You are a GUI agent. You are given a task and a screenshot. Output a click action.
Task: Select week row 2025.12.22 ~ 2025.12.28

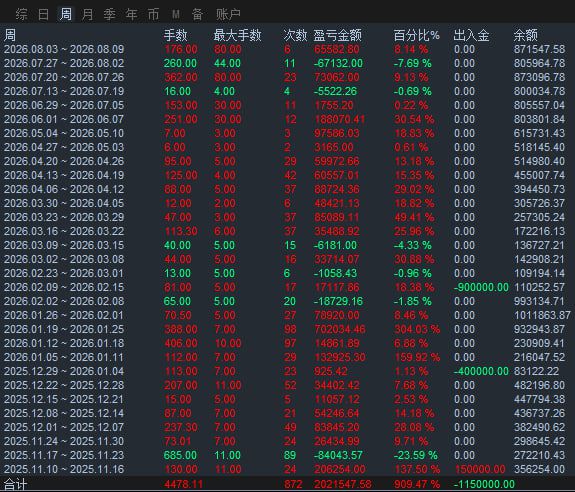[x=288, y=385]
